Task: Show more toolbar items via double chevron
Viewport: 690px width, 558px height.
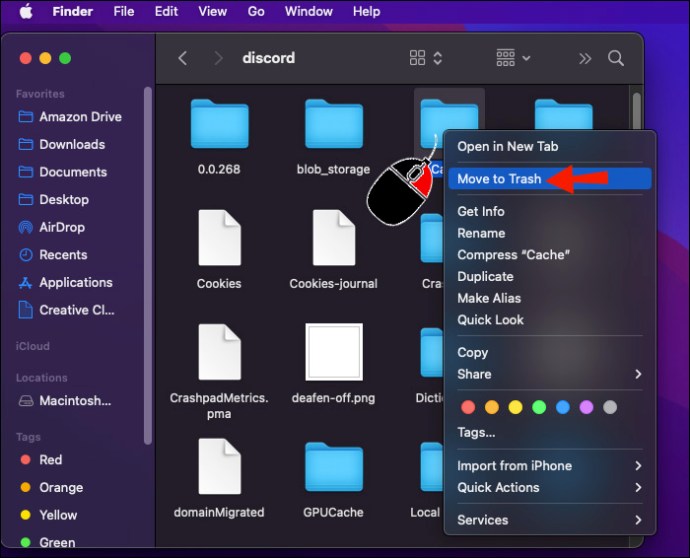Action: tap(585, 59)
